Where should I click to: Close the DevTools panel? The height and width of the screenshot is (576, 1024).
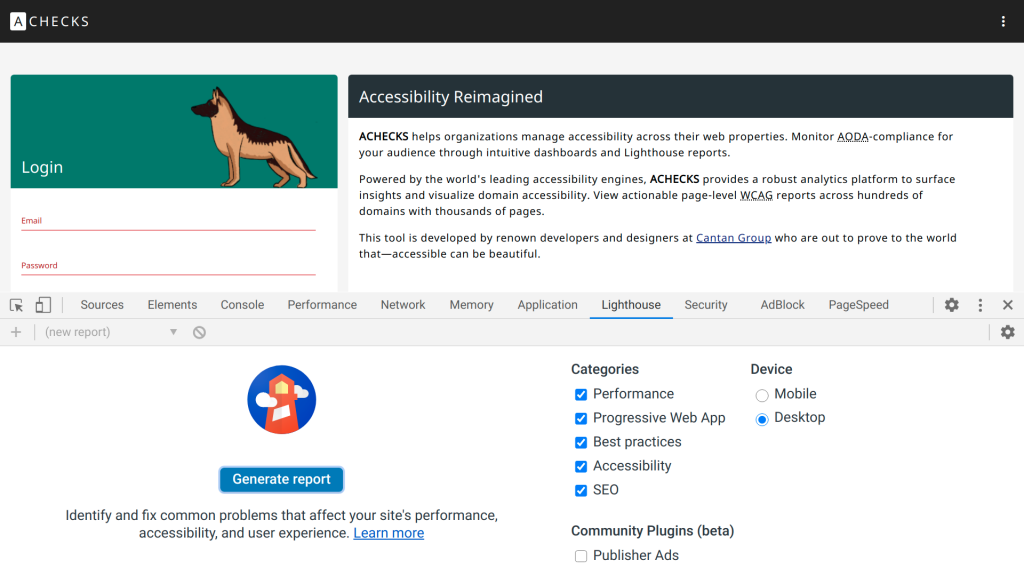pyautogui.click(x=1008, y=305)
